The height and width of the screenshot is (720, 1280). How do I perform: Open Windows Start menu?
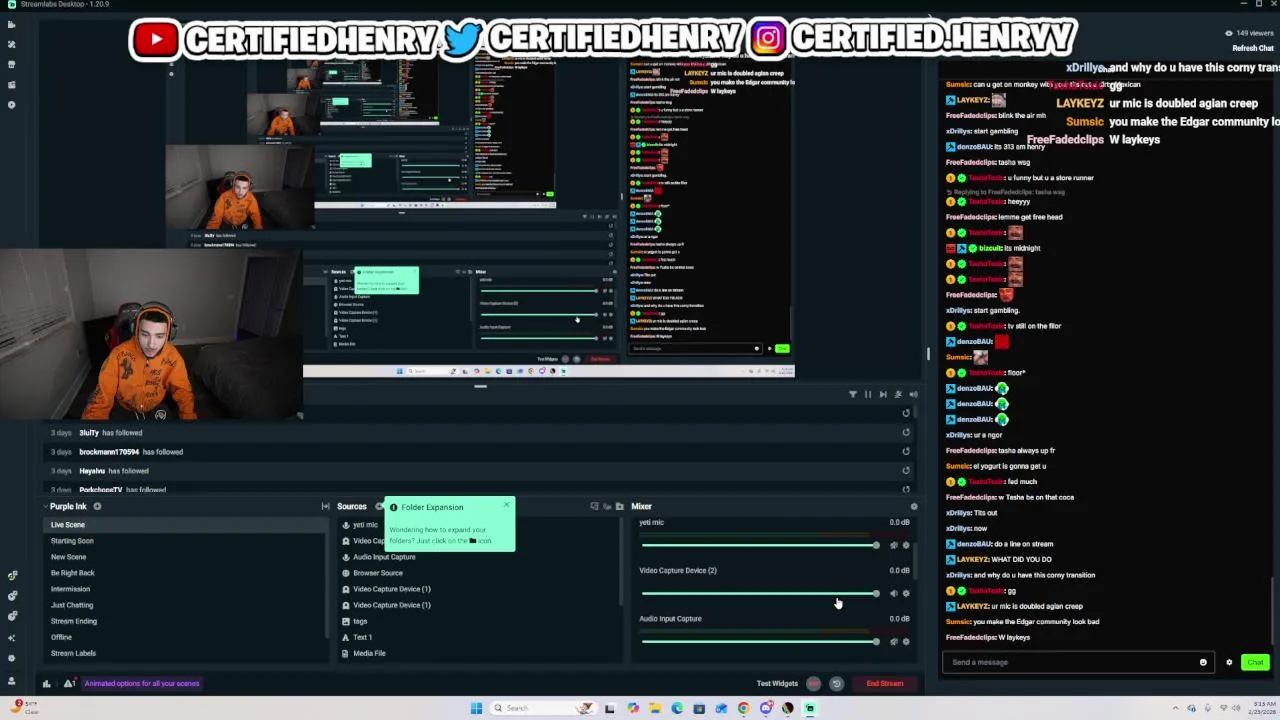(476, 708)
